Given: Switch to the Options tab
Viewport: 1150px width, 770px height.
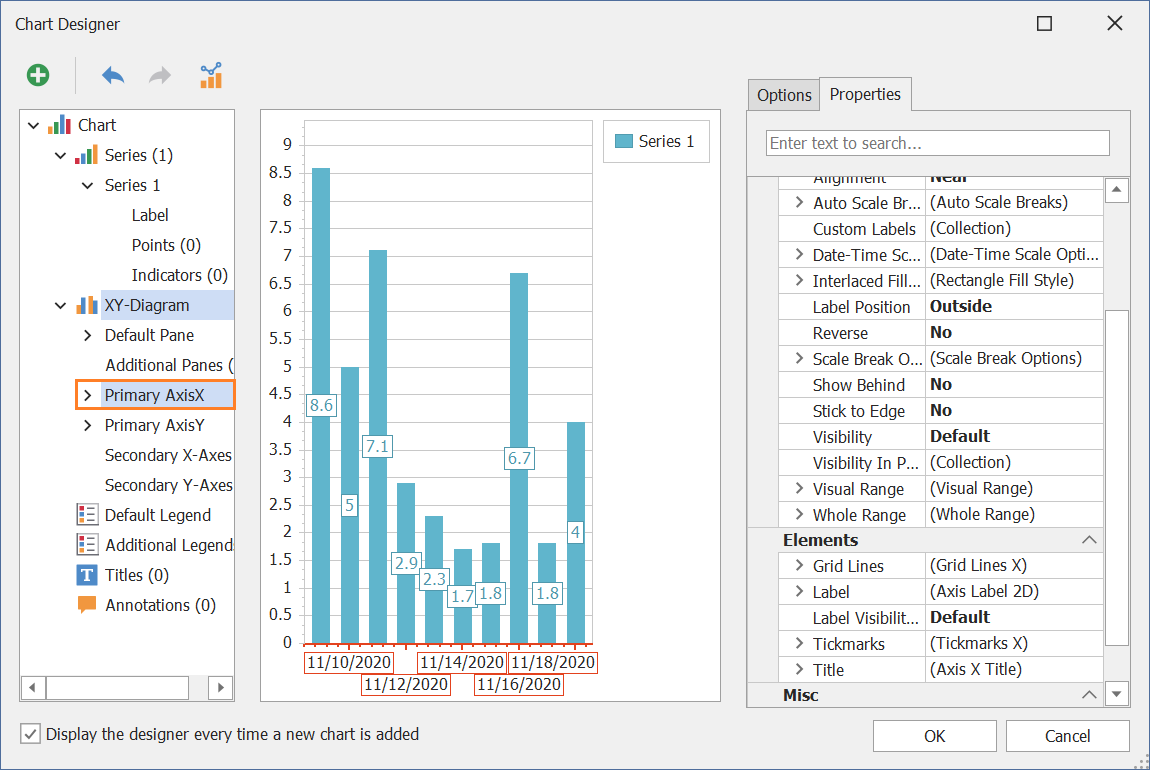Looking at the screenshot, I should coord(784,95).
